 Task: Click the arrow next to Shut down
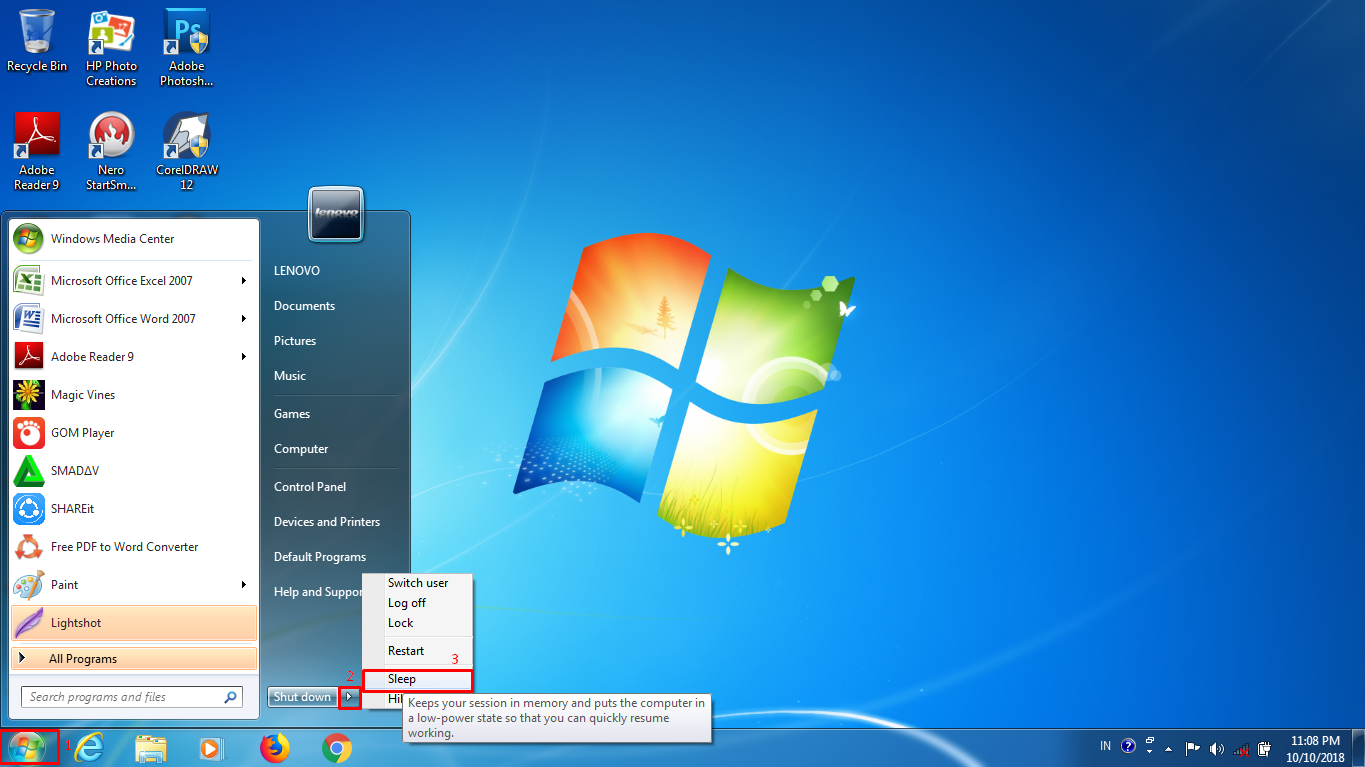tap(349, 697)
